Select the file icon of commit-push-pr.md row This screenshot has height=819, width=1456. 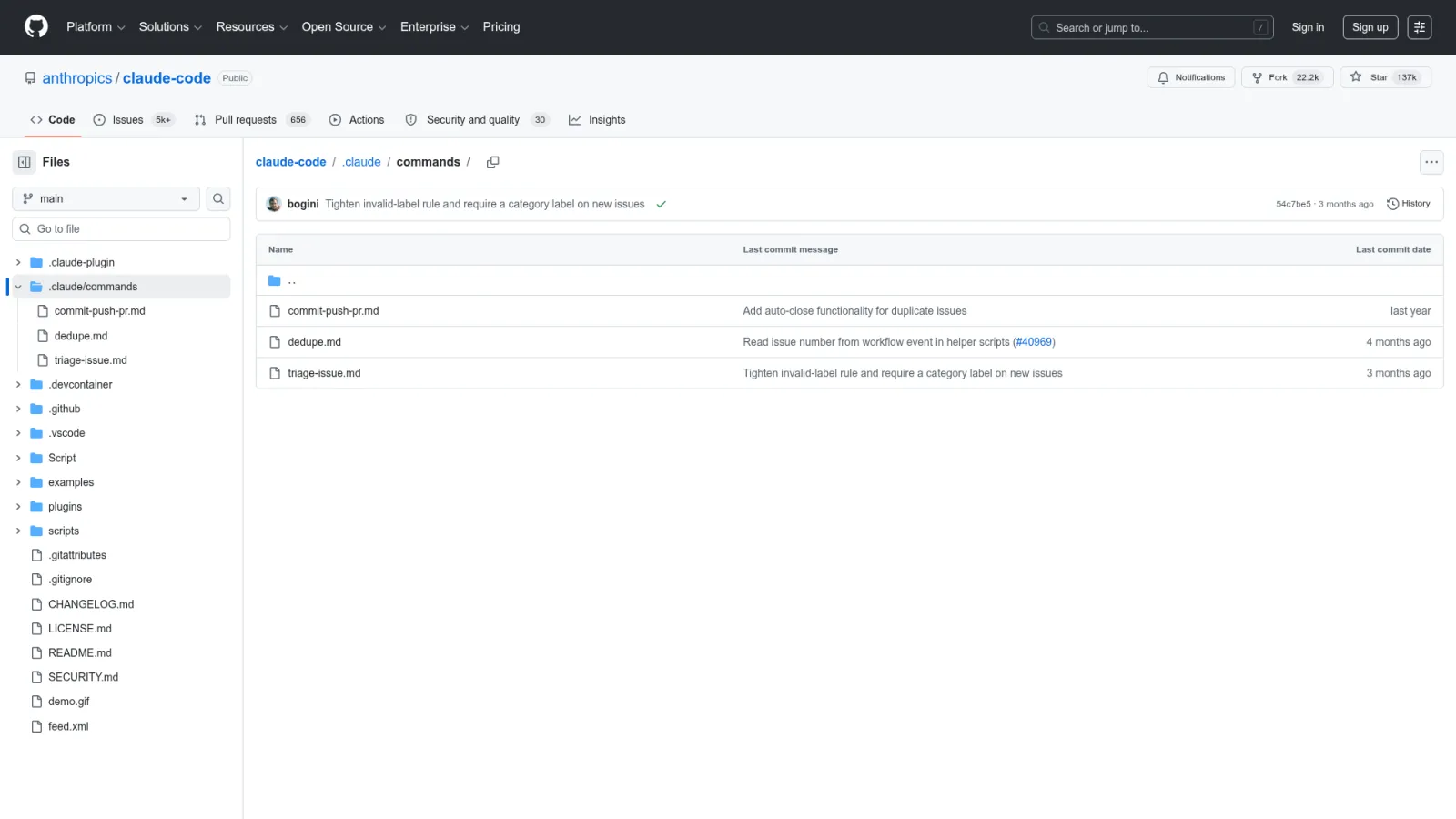(275, 311)
